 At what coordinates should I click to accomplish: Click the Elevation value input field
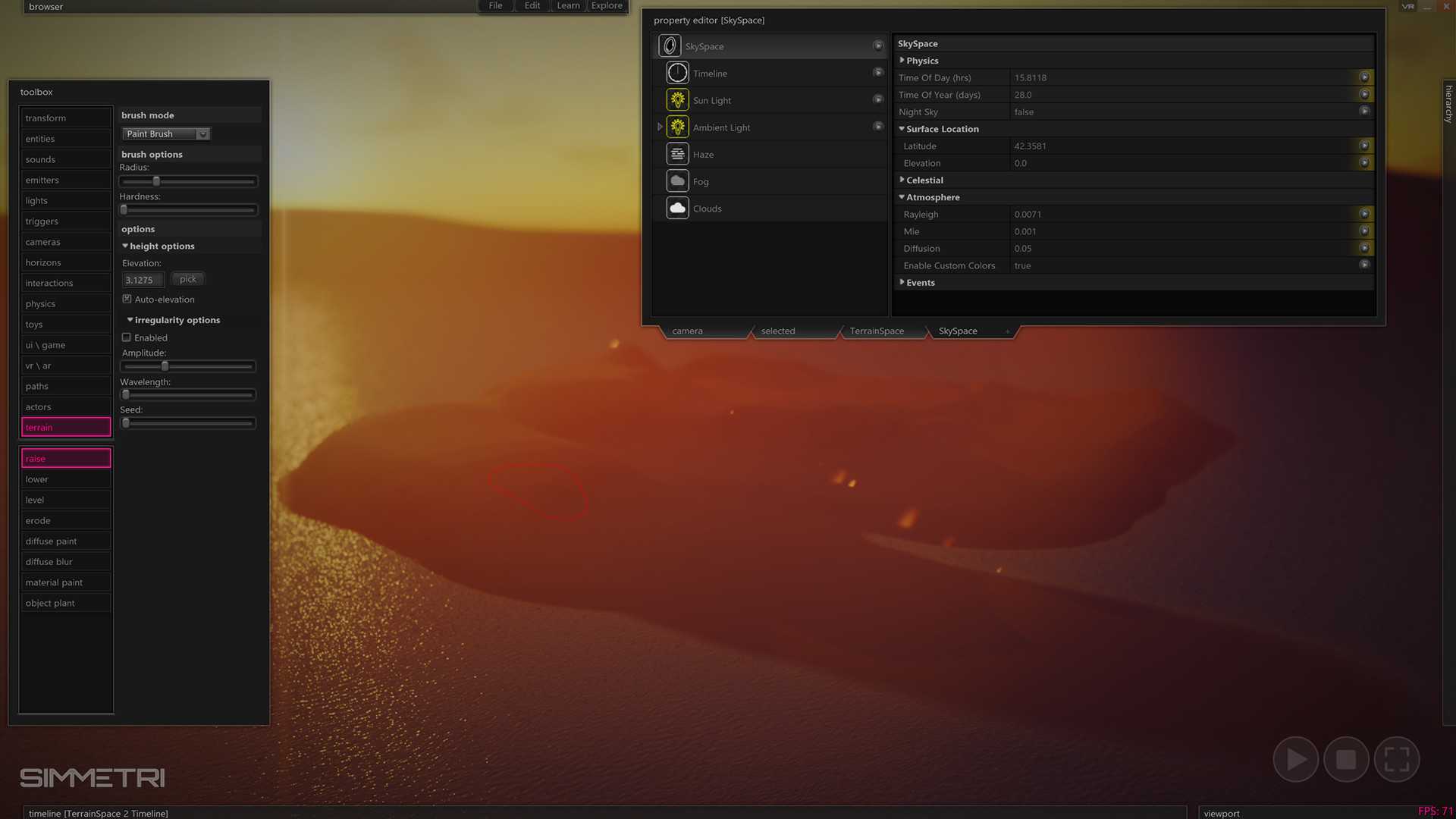click(x=143, y=280)
